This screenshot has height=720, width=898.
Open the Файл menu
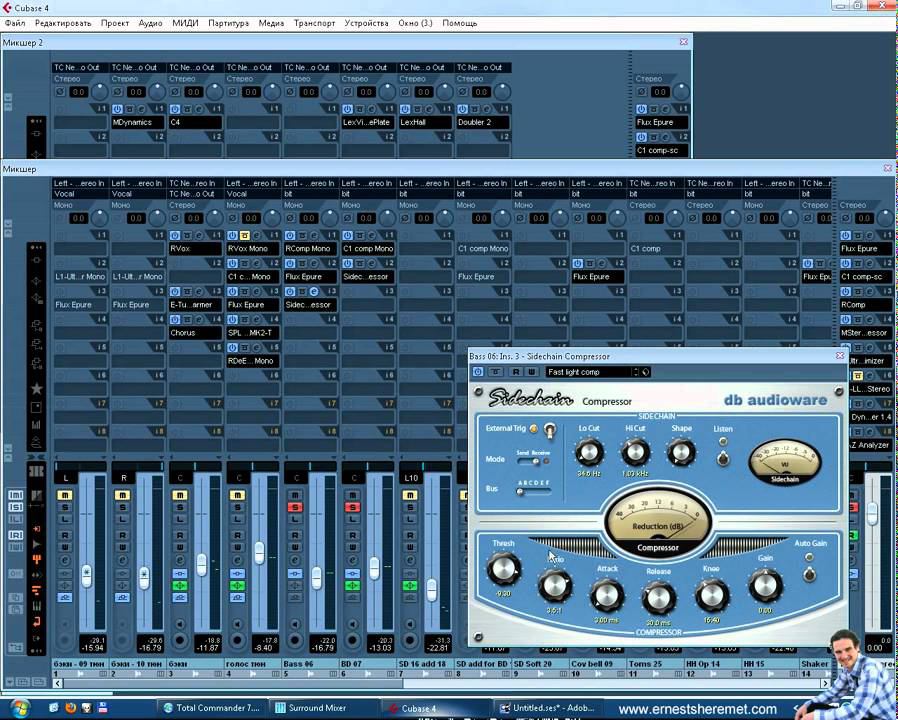pos(15,23)
